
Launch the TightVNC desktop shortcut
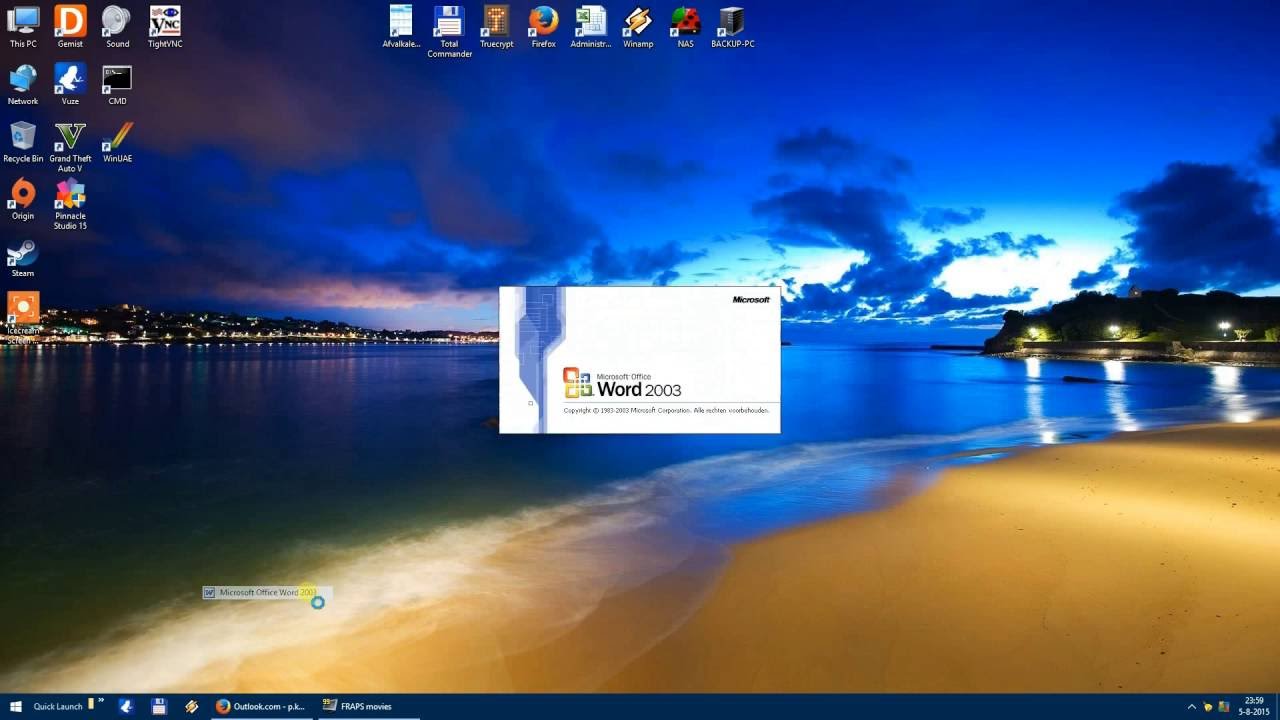point(165,27)
